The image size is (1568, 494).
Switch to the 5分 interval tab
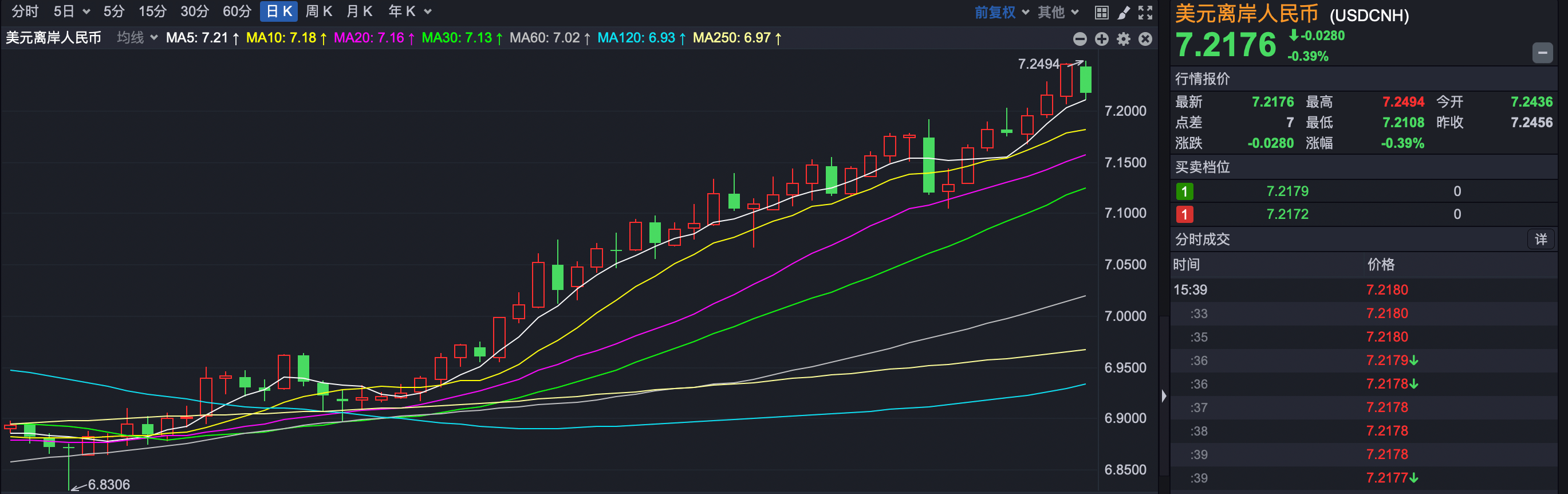click(114, 11)
